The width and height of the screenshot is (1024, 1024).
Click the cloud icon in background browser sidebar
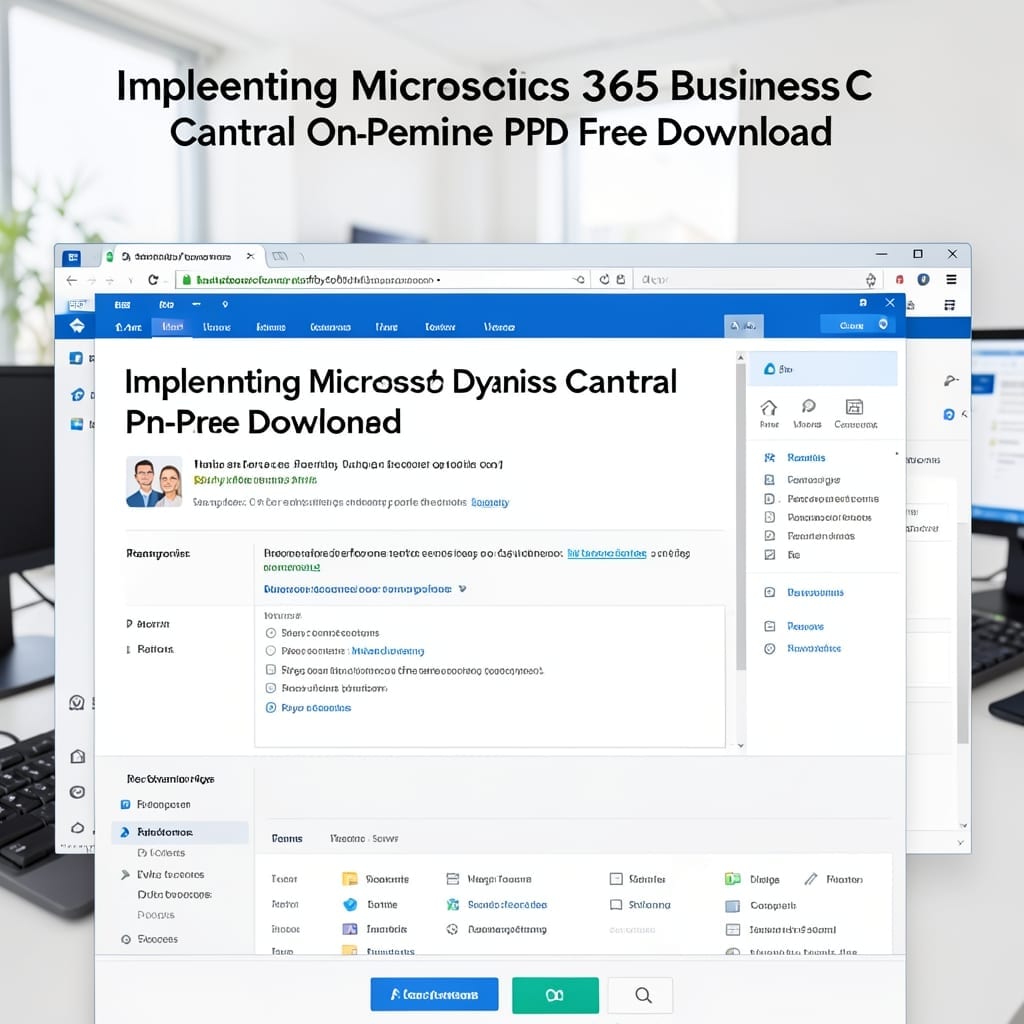click(77, 827)
